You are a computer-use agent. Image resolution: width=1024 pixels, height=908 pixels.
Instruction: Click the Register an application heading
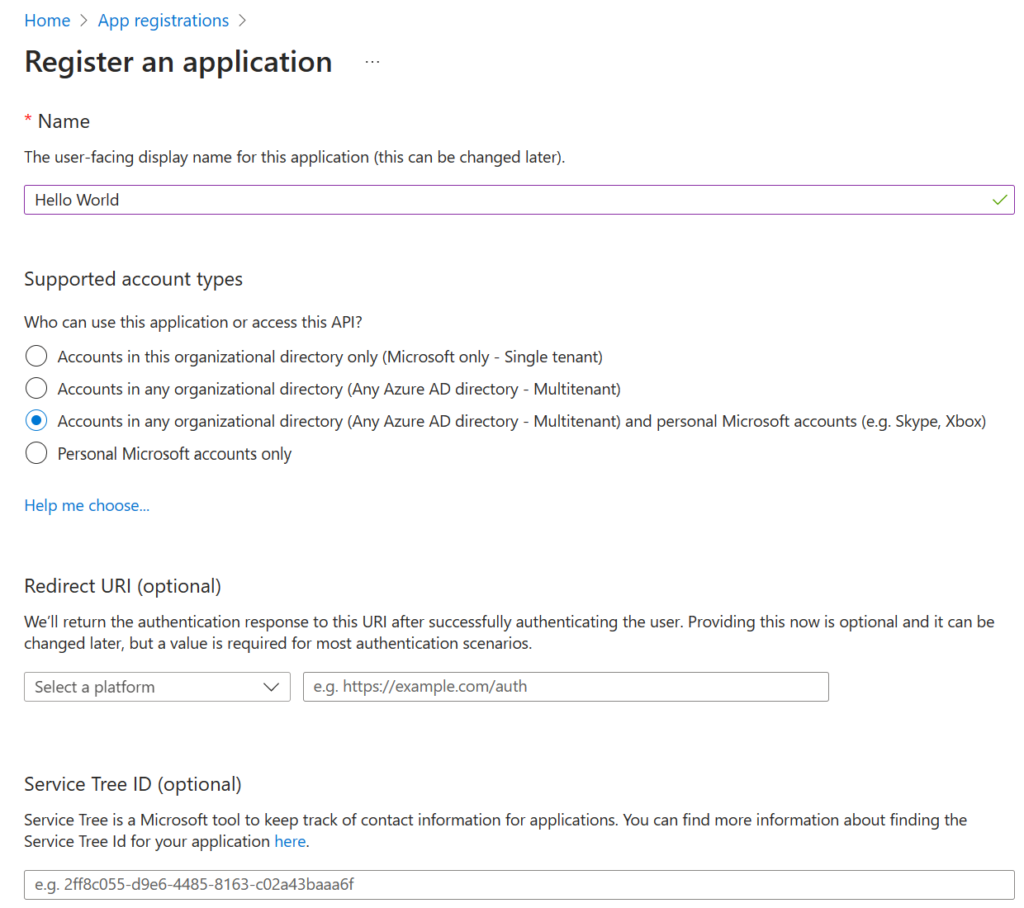(178, 62)
